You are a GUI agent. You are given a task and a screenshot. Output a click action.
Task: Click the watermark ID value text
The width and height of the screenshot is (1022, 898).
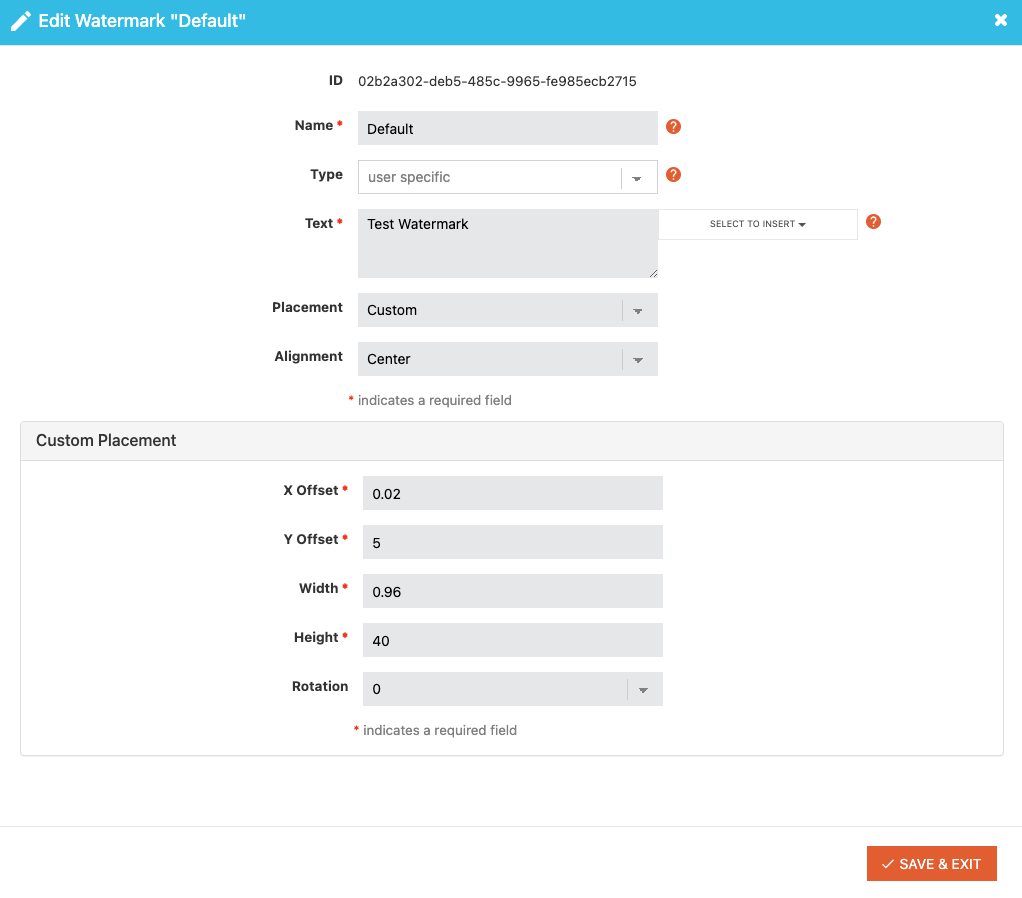pyautogui.click(x=497, y=81)
